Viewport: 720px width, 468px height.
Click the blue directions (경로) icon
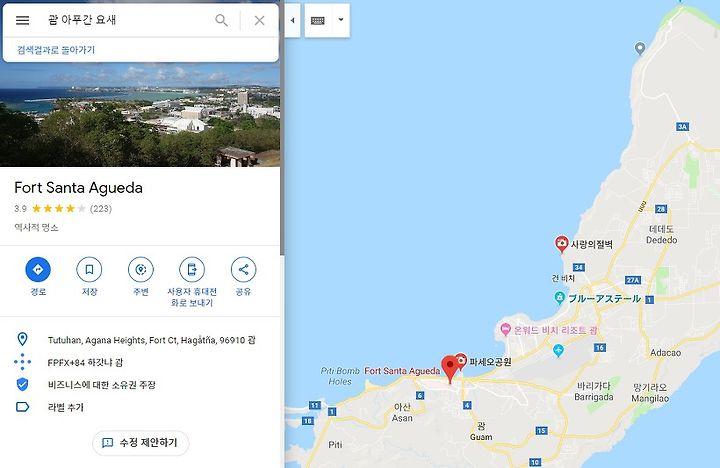38,270
